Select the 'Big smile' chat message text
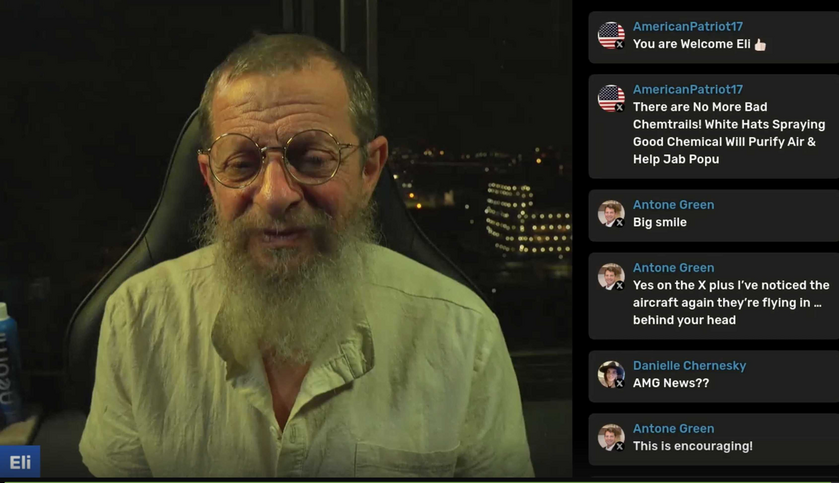839x483 pixels. [x=660, y=223]
